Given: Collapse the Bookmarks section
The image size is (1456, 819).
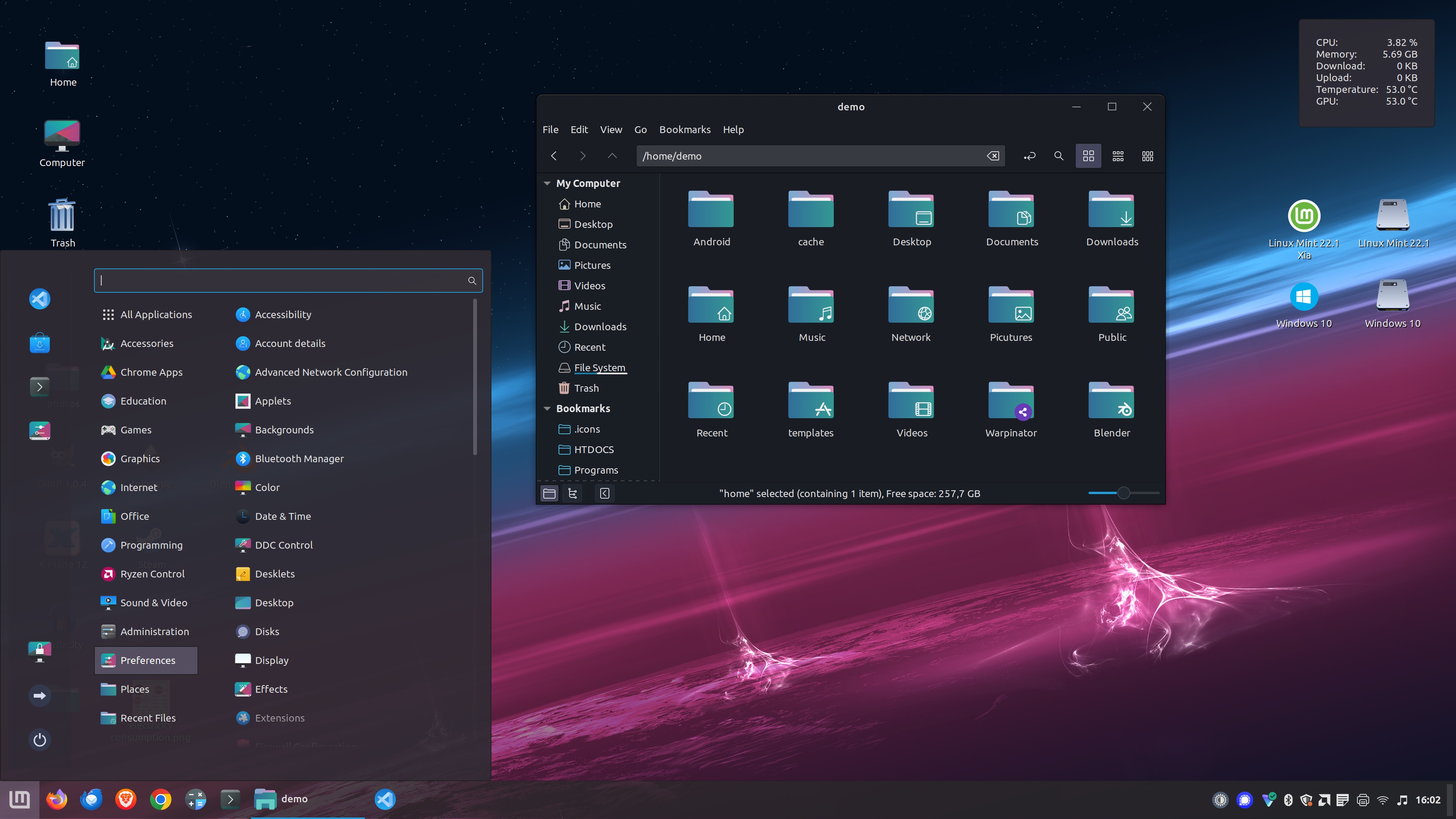Looking at the screenshot, I should 546,408.
